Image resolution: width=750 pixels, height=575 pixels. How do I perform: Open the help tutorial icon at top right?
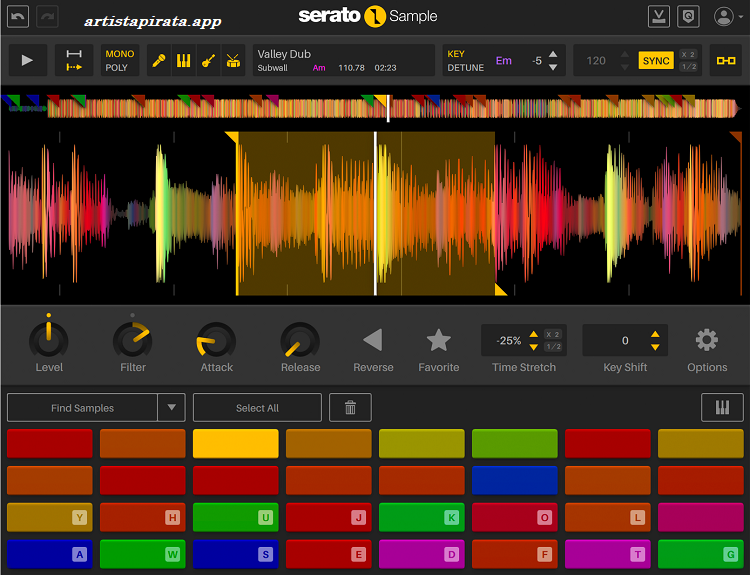[688, 17]
